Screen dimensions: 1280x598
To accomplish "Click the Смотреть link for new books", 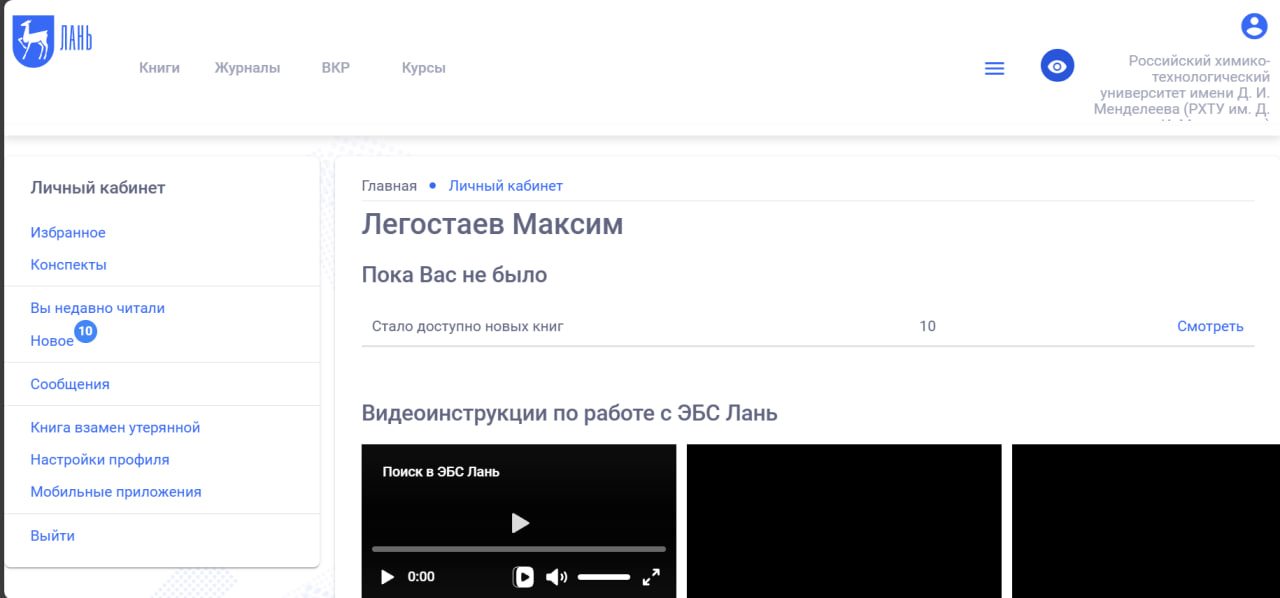I will 1210,326.
